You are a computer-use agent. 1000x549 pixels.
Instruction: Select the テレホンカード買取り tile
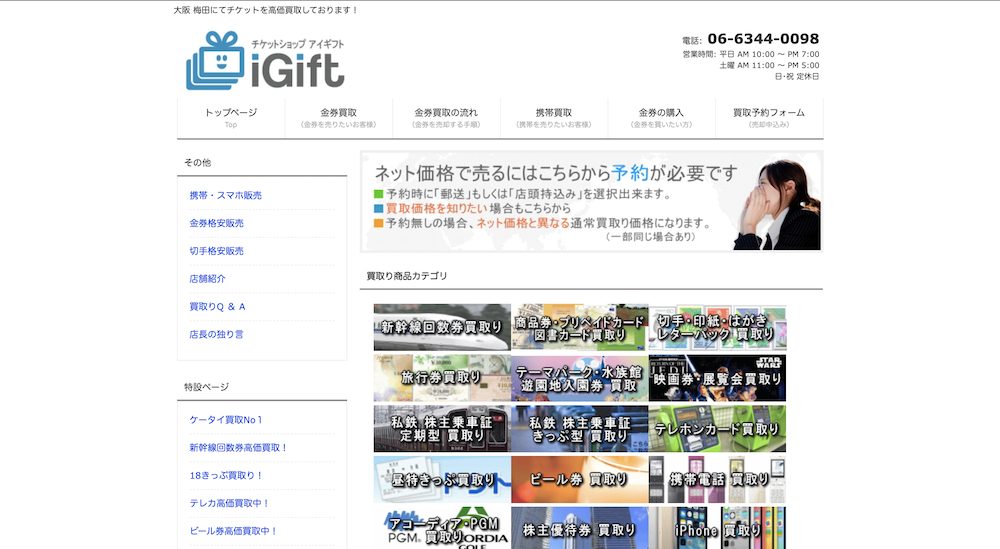coord(717,428)
